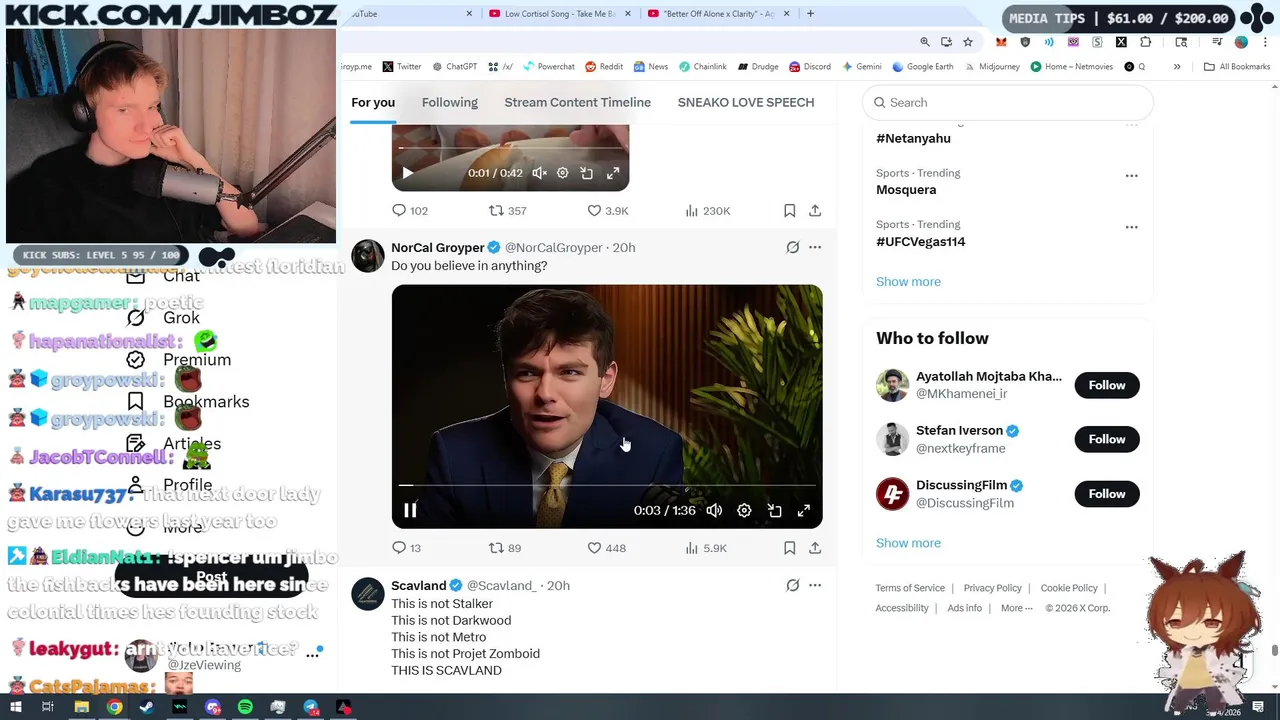The width and height of the screenshot is (1280, 720).
Task: Open Steam from the taskbar
Action: [147, 708]
